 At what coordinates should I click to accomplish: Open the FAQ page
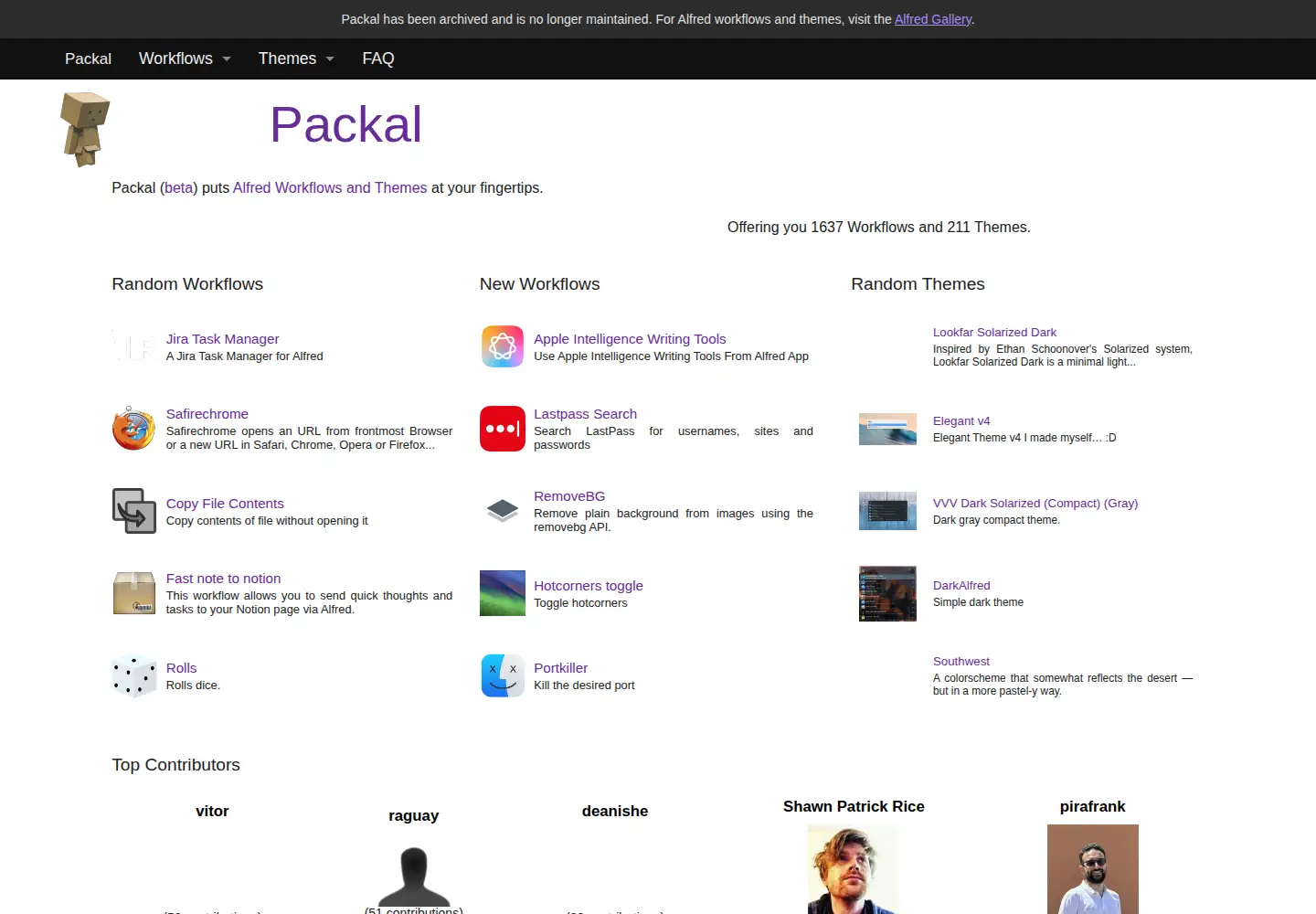click(378, 58)
